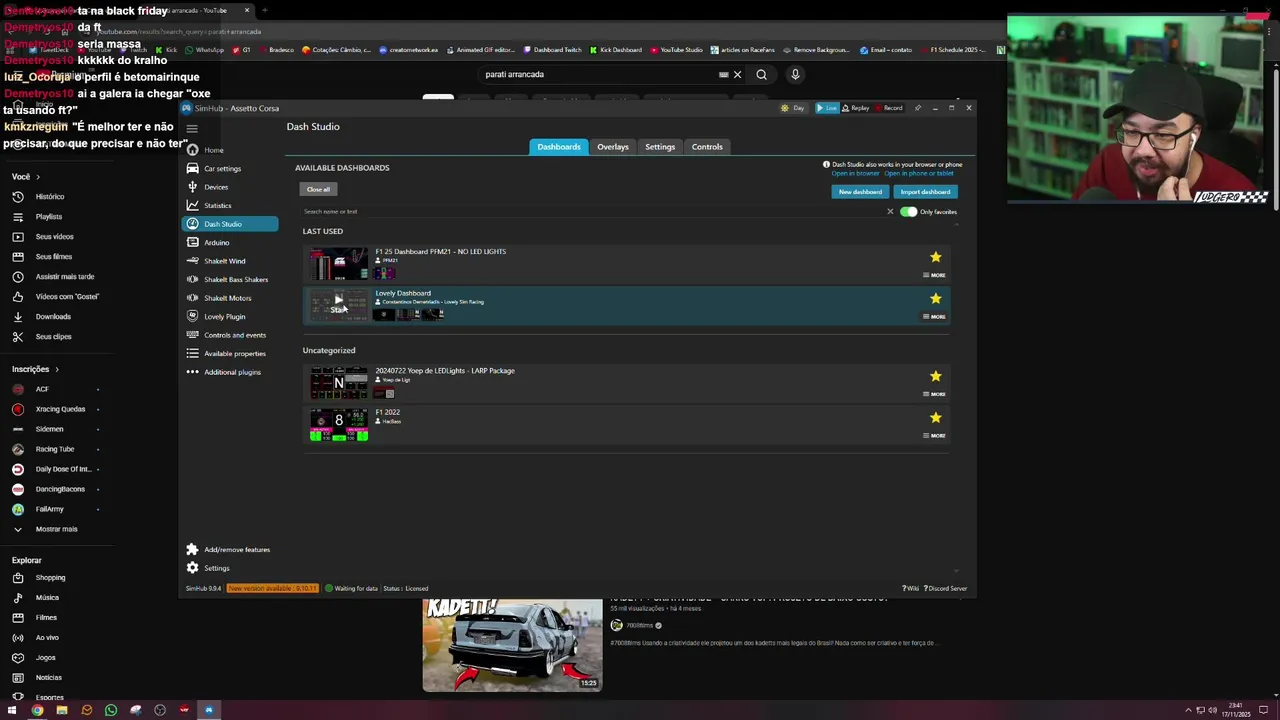The height and width of the screenshot is (720, 1280).
Task: Open Histórico in YouTube sidebar
Action: (x=50, y=197)
